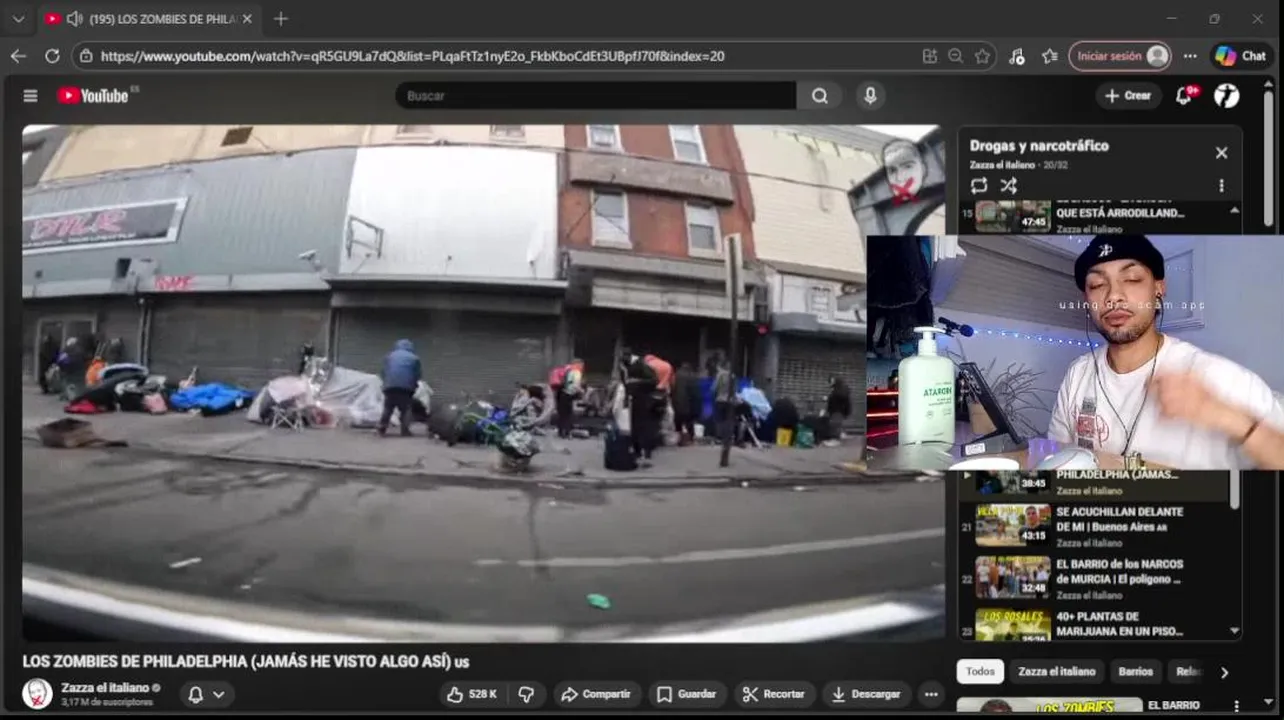Open the media control music icon

click(x=1017, y=56)
